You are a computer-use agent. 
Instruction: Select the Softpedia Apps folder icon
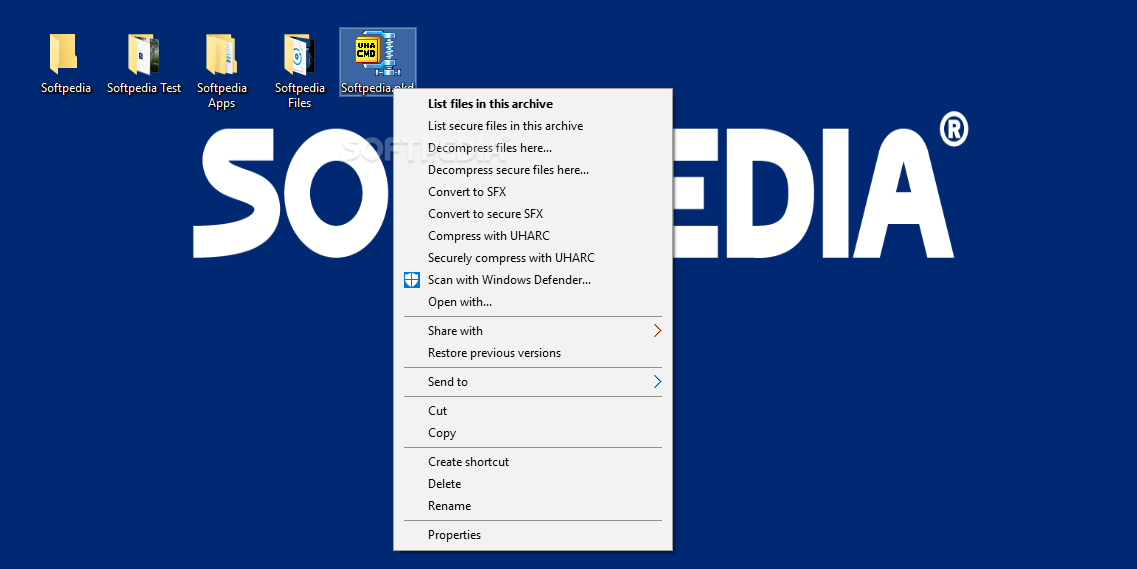coord(221,54)
